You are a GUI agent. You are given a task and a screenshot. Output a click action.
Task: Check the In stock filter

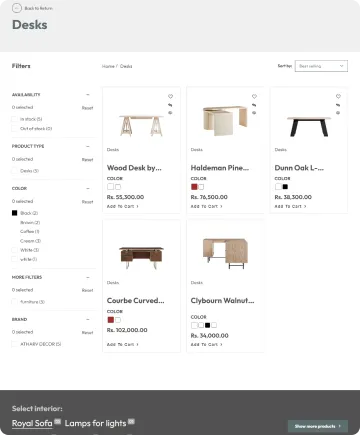pos(14,119)
